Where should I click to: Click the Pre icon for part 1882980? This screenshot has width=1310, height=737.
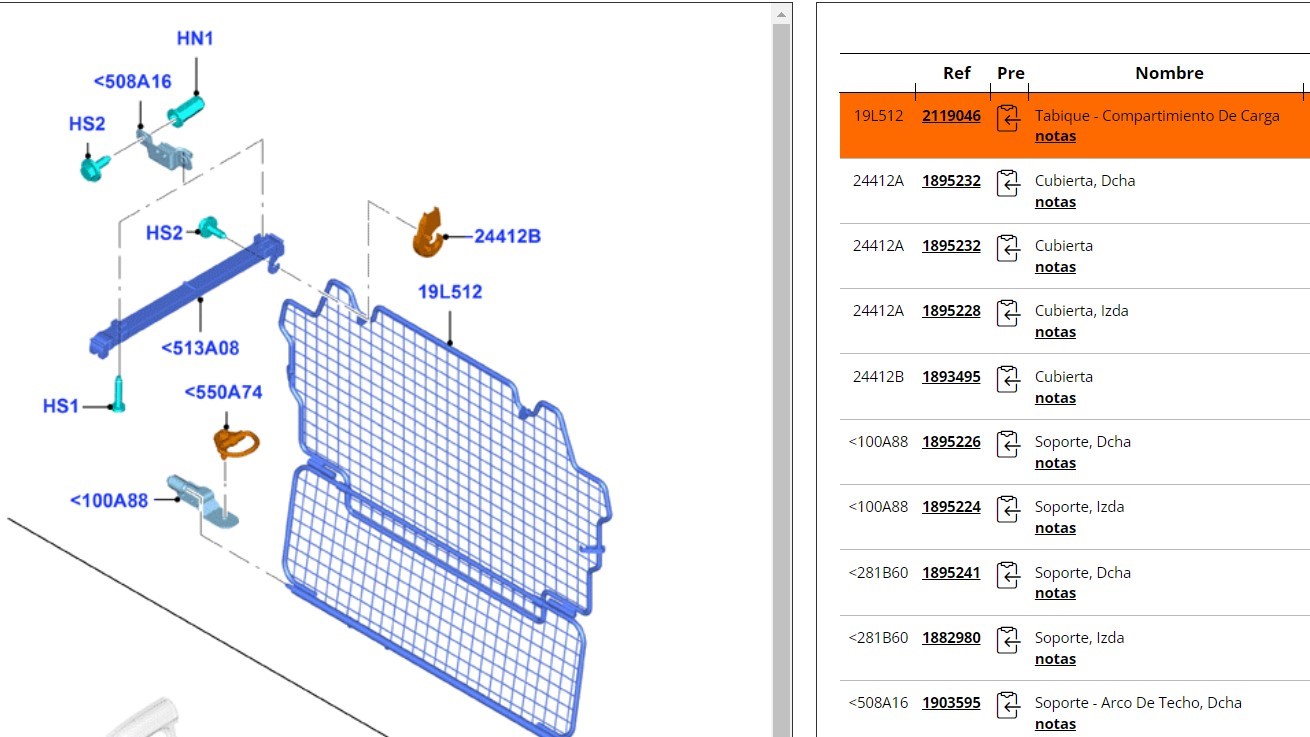[1008, 639]
